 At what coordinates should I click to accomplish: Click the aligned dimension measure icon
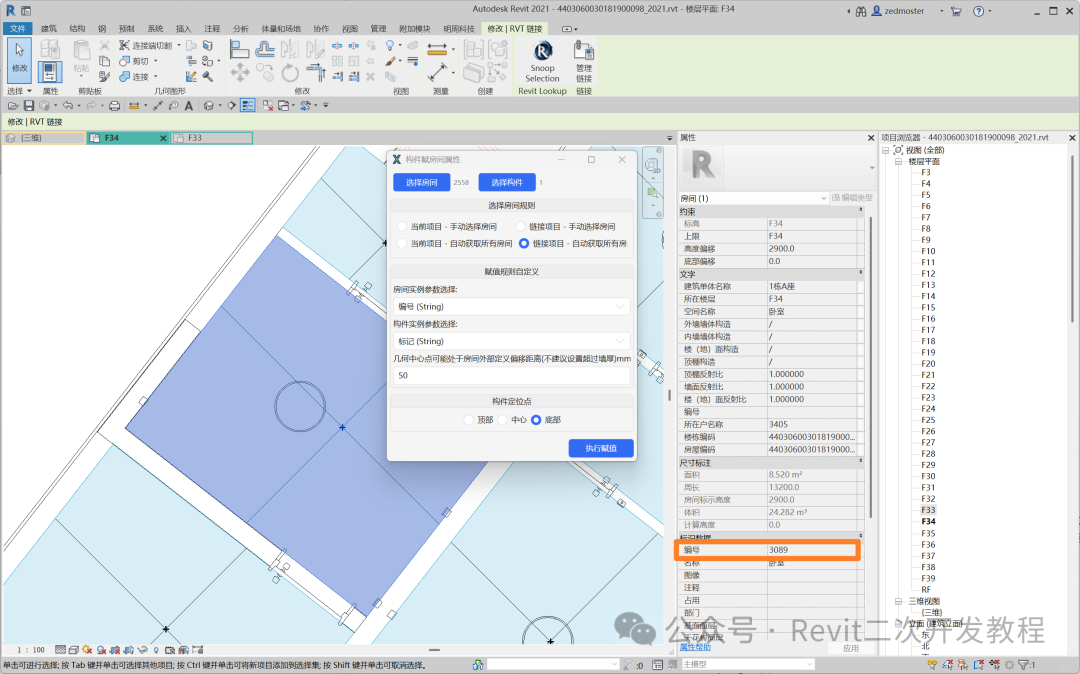[x=437, y=49]
